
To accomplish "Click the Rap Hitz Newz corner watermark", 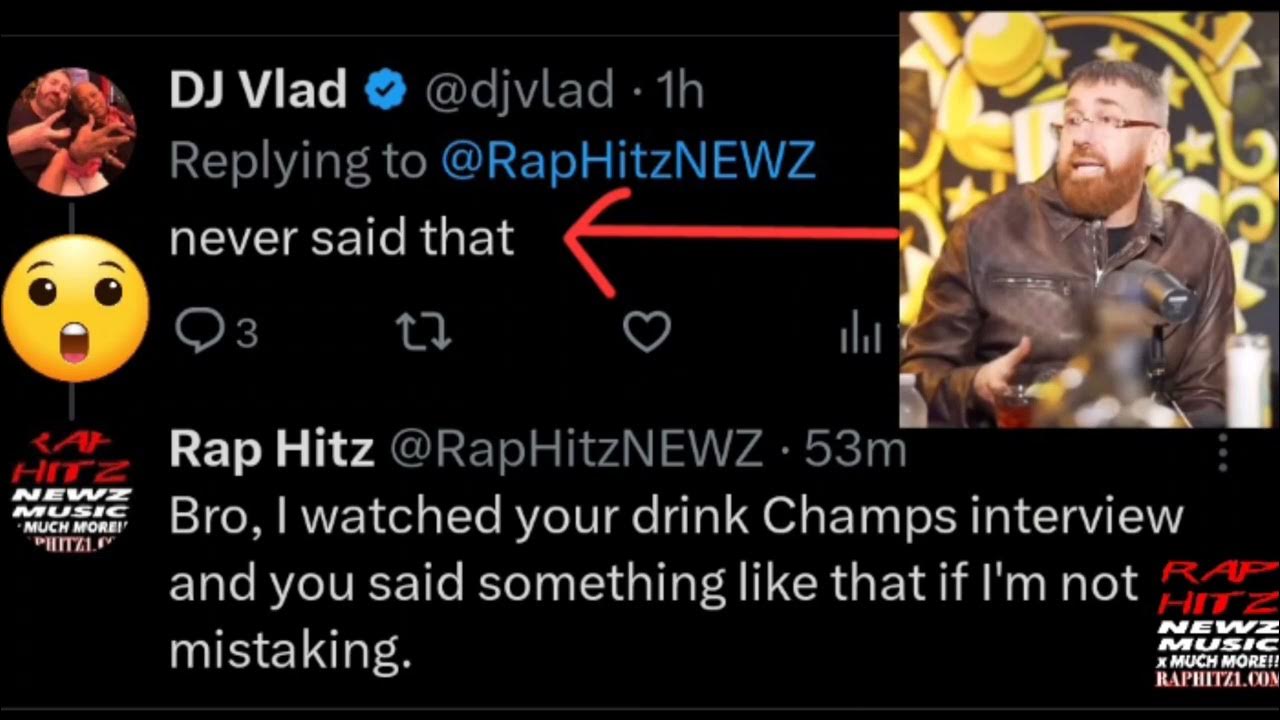I will (1219, 625).
